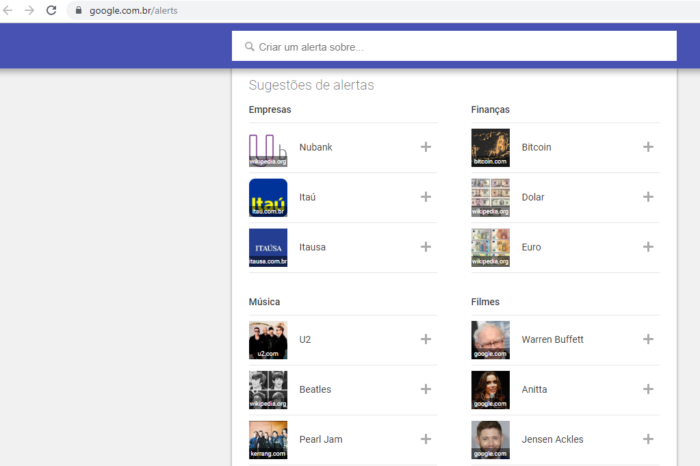Click the google.com.br/alerts address bar
The image size is (700, 466).
[383, 10]
